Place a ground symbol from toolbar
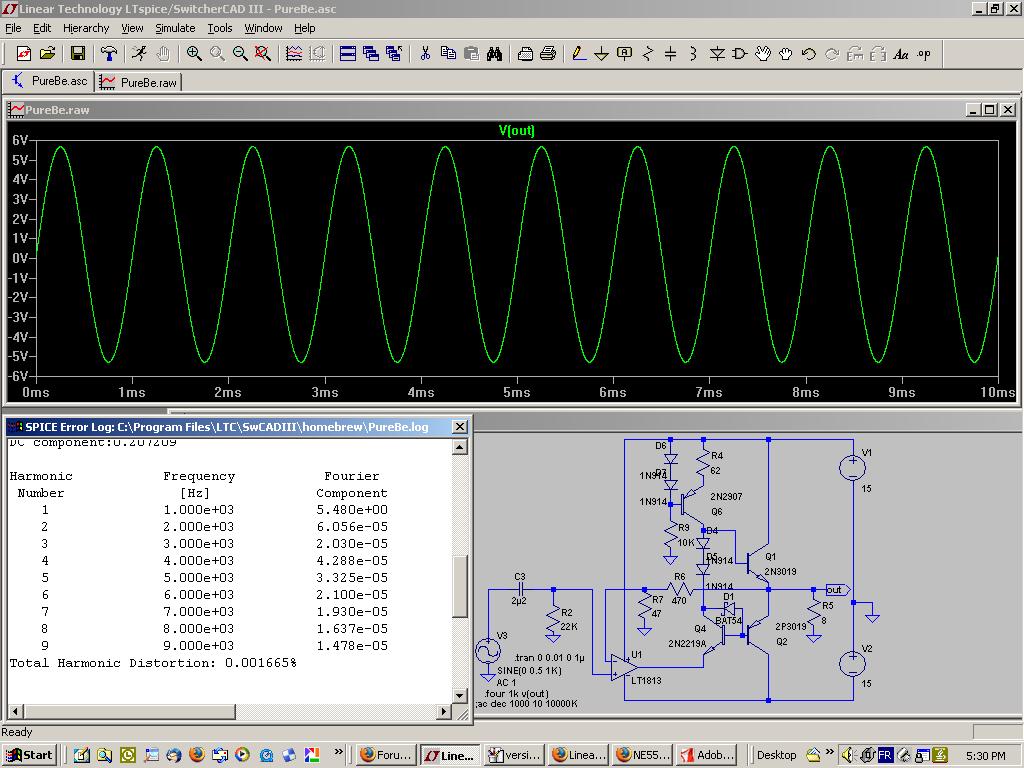Image resolution: width=1024 pixels, height=768 pixels. [601, 54]
